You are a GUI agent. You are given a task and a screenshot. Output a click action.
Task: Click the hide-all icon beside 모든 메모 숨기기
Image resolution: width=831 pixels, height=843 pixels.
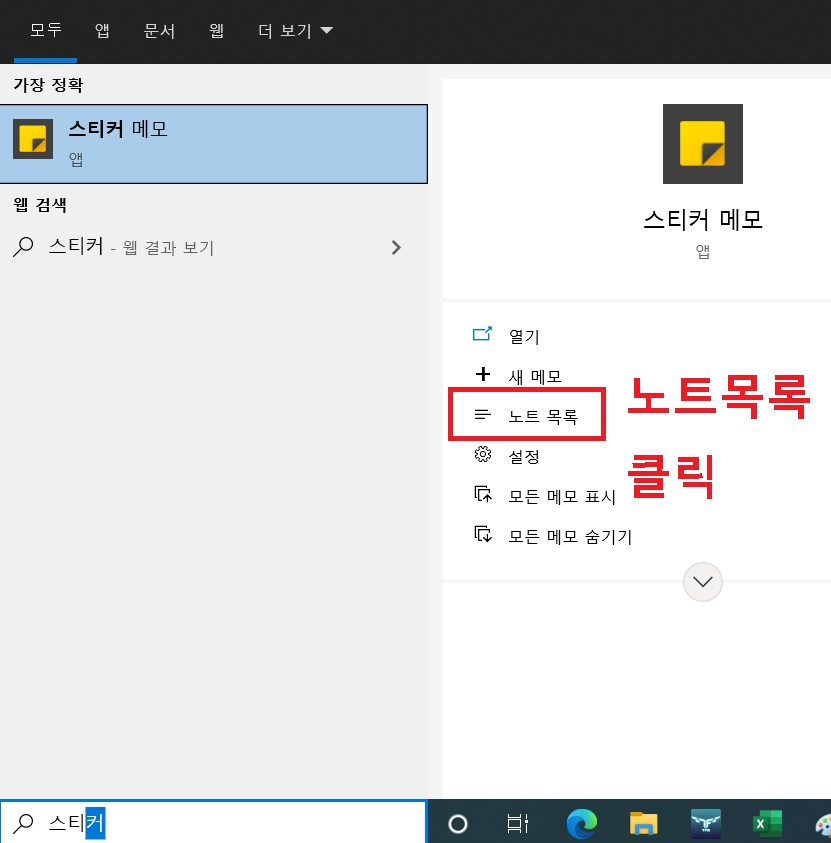pos(483,534)
